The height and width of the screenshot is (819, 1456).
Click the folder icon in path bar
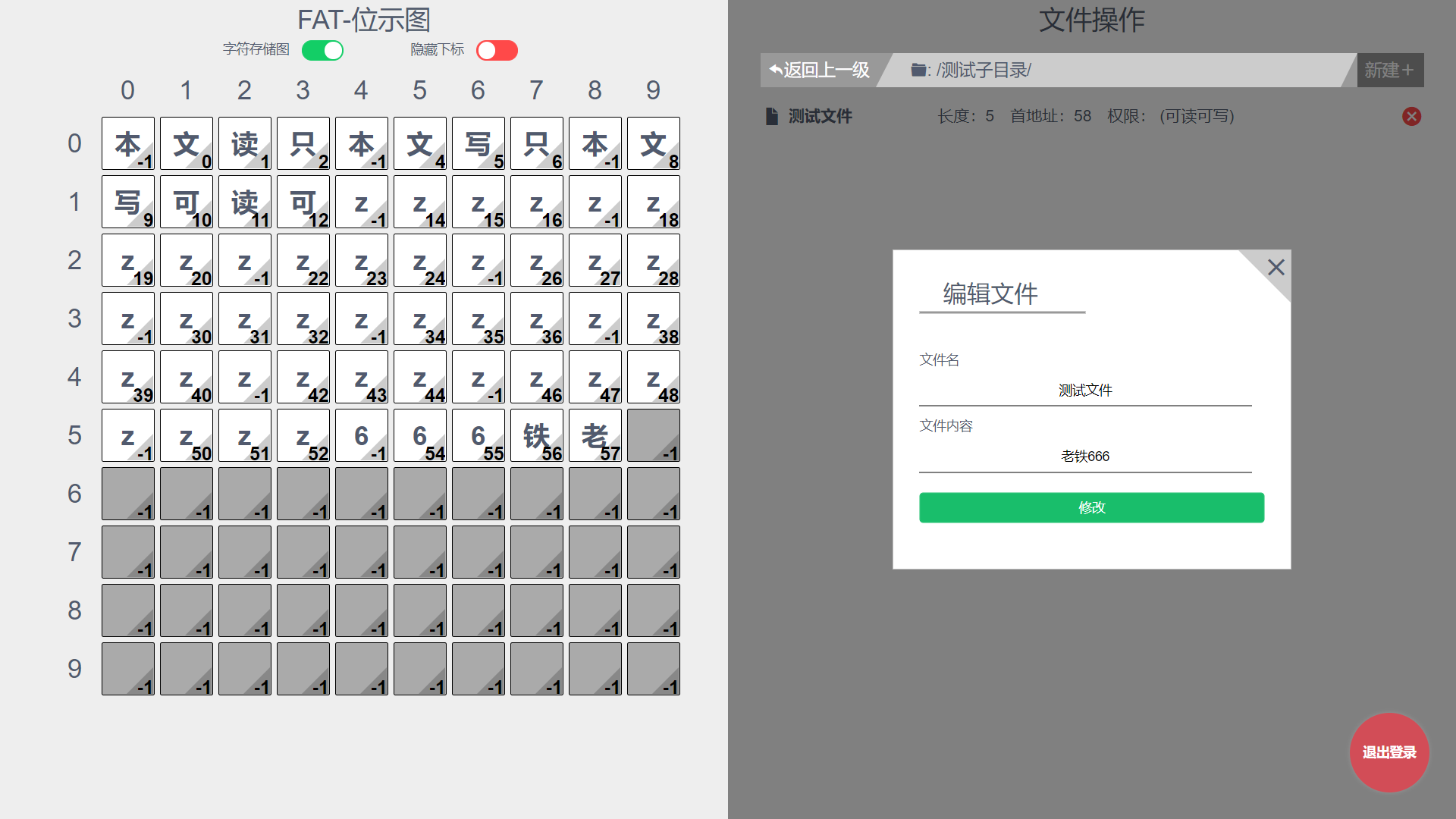point(918,70)
